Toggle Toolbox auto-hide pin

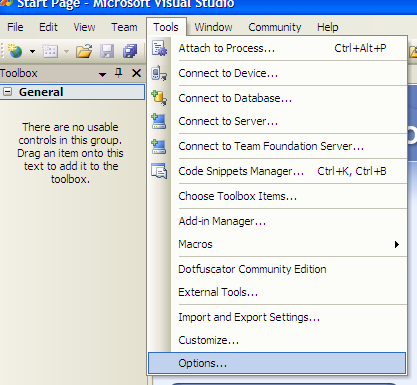pyautogui.click(x=118, y=73)
